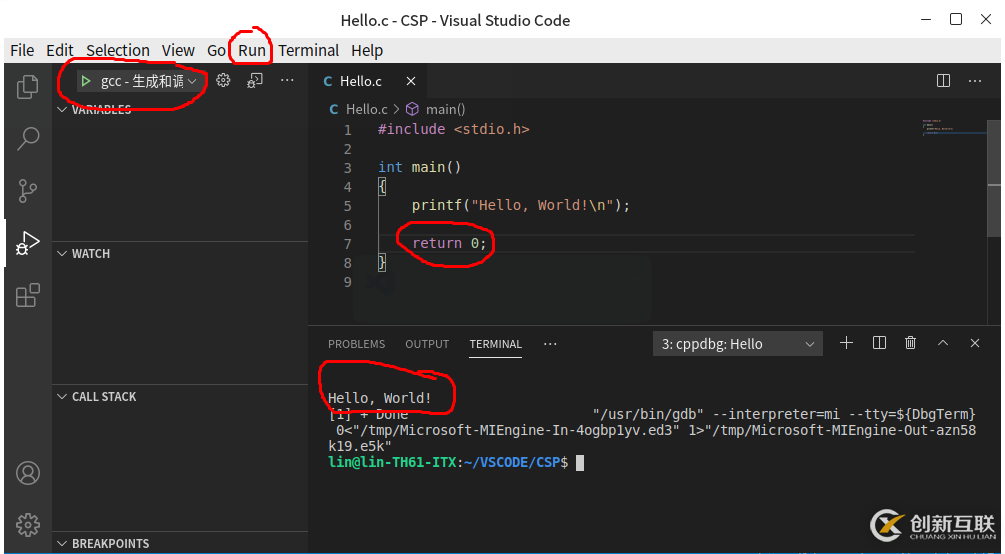1005x554 pixels.
Task: Open the View menu
Action: pyautogui.click(x=178, y=50)
